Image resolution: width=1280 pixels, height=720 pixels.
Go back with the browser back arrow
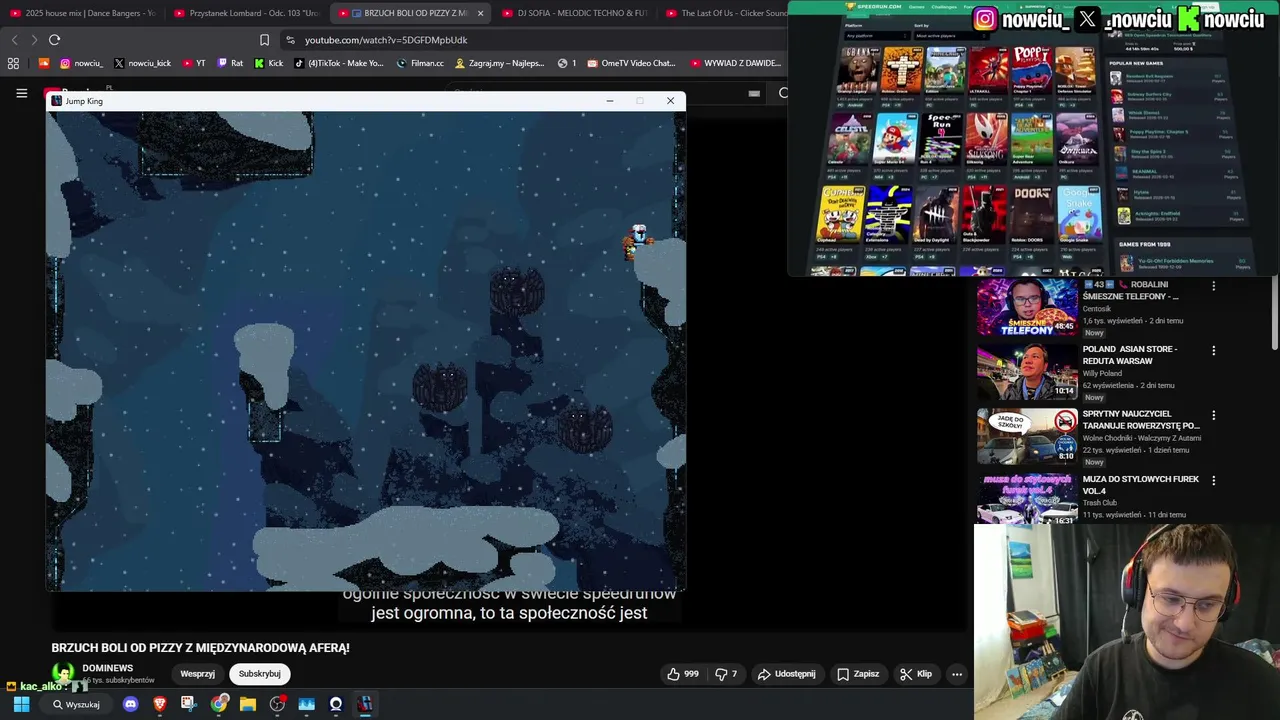point(14,40)
